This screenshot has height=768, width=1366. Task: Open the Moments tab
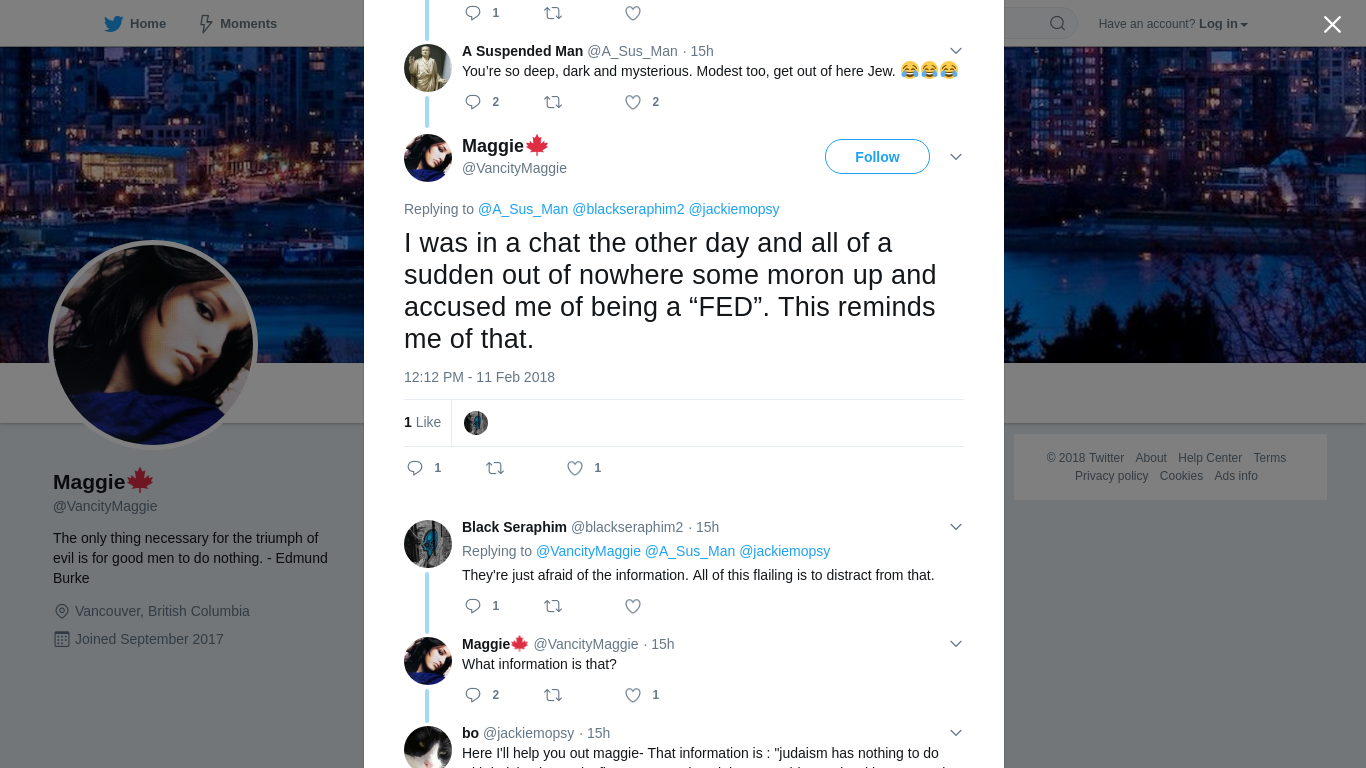237,24
